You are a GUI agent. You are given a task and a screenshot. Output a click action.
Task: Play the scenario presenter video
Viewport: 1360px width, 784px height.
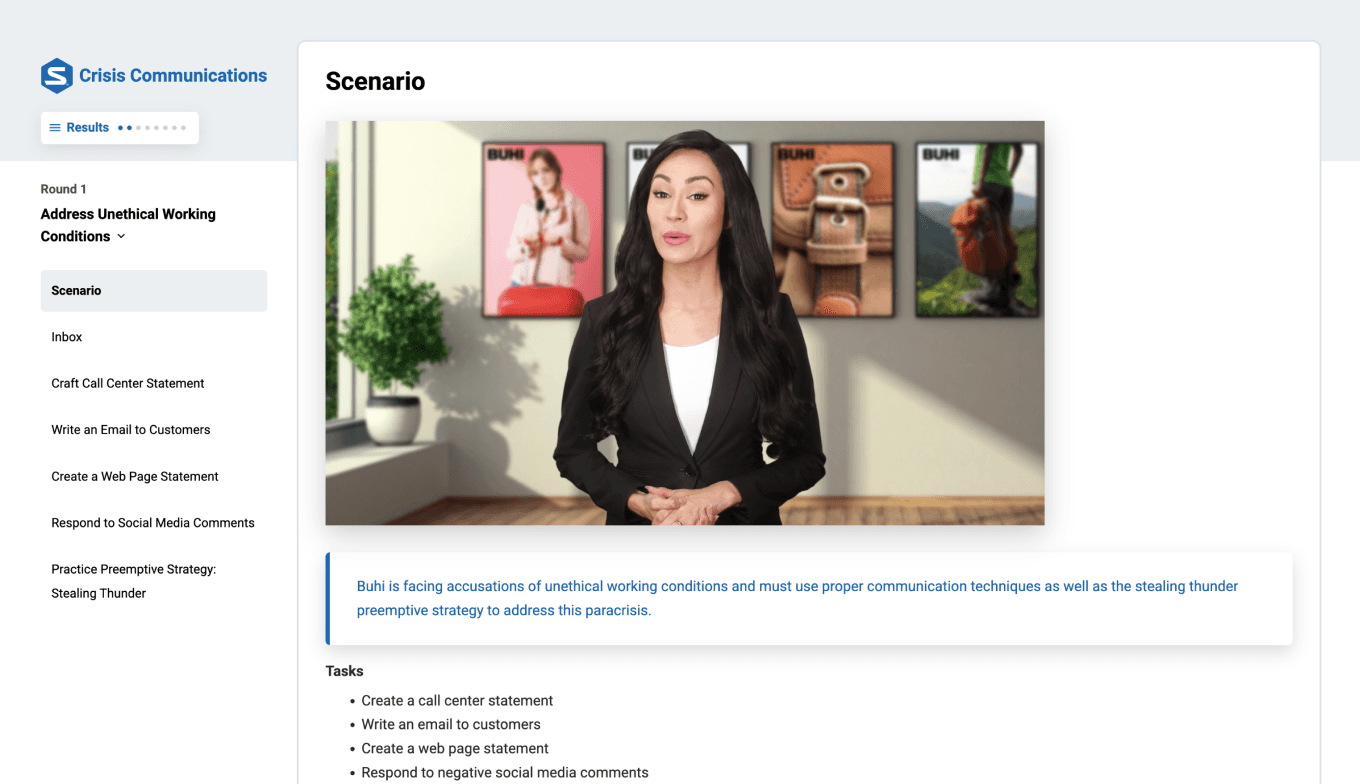click(x=685, y=323)
